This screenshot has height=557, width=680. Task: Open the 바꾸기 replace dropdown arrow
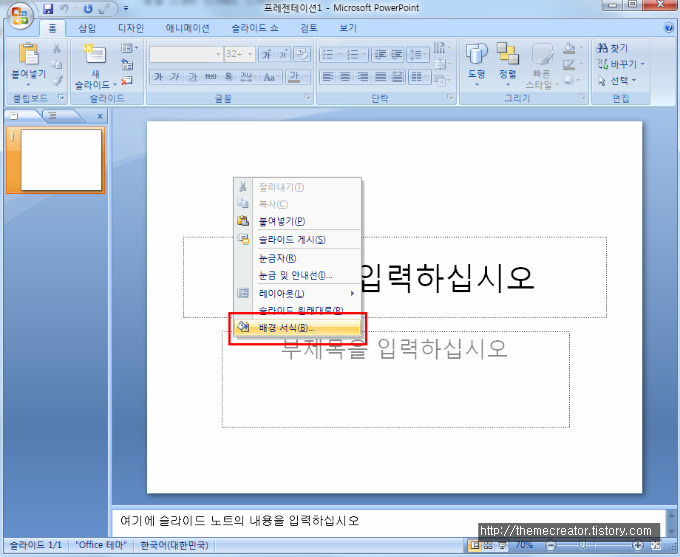(x=643, y=64)
